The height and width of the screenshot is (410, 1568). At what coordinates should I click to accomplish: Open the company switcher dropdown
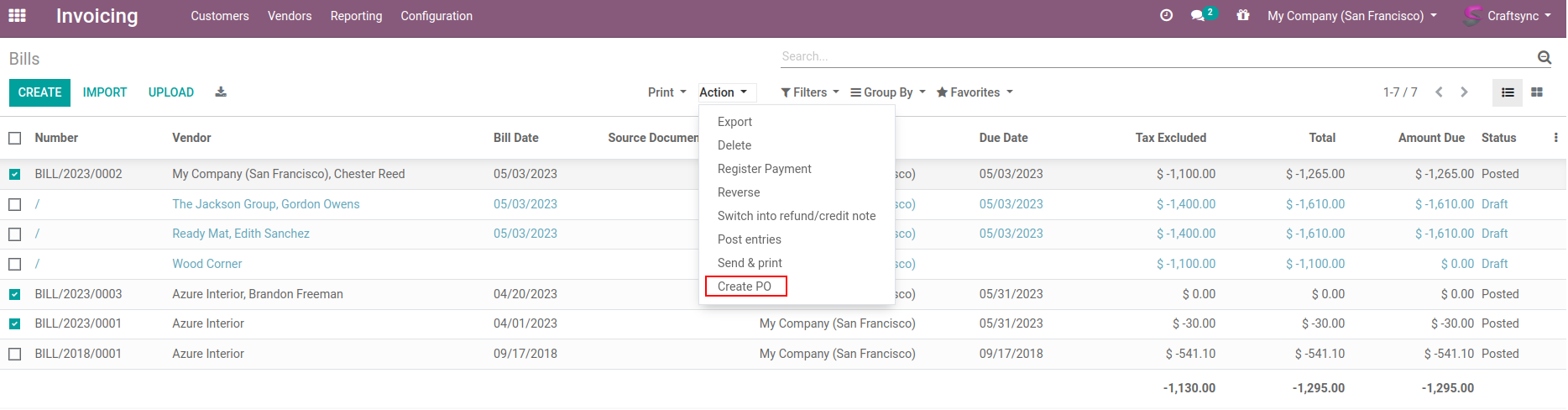(1351, 16)
